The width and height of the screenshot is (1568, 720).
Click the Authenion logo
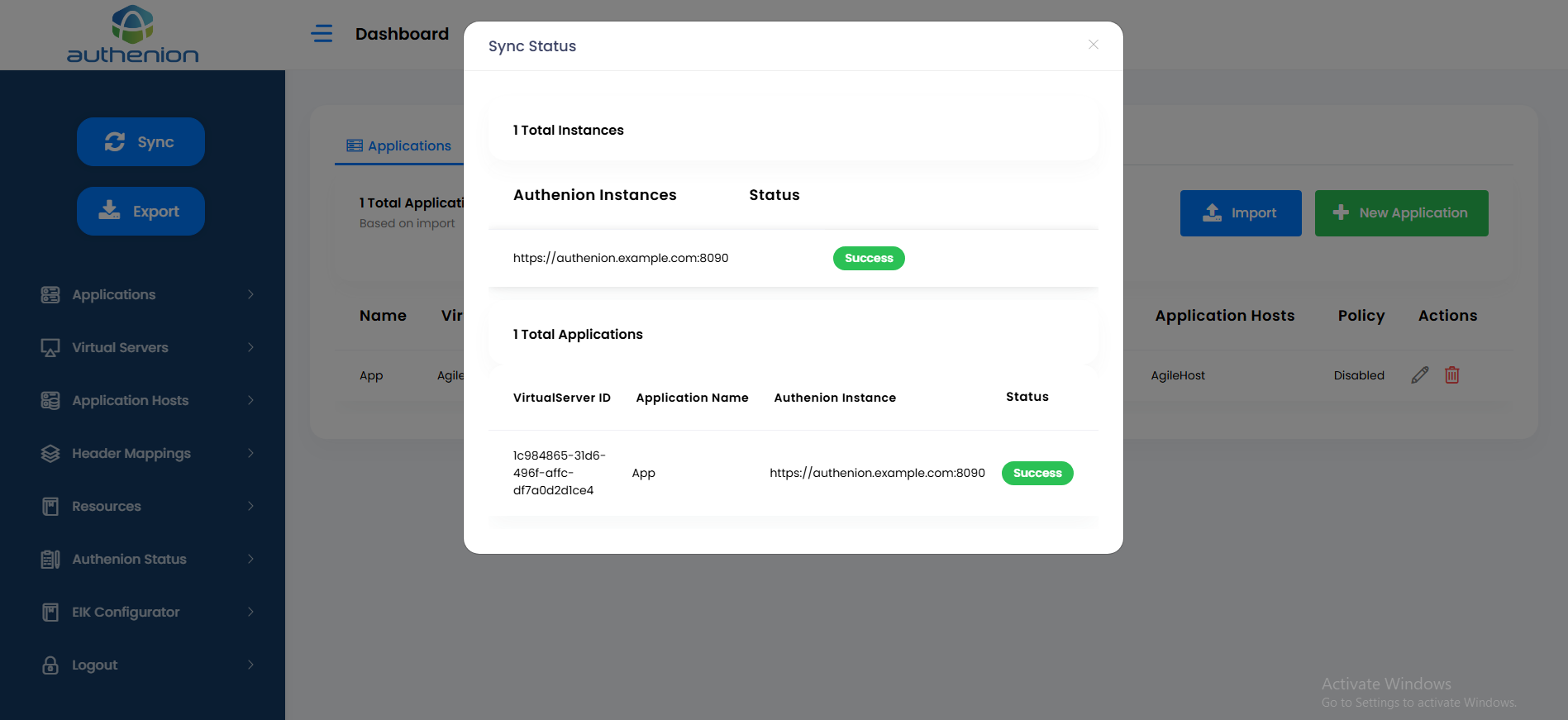coord(133,35)
